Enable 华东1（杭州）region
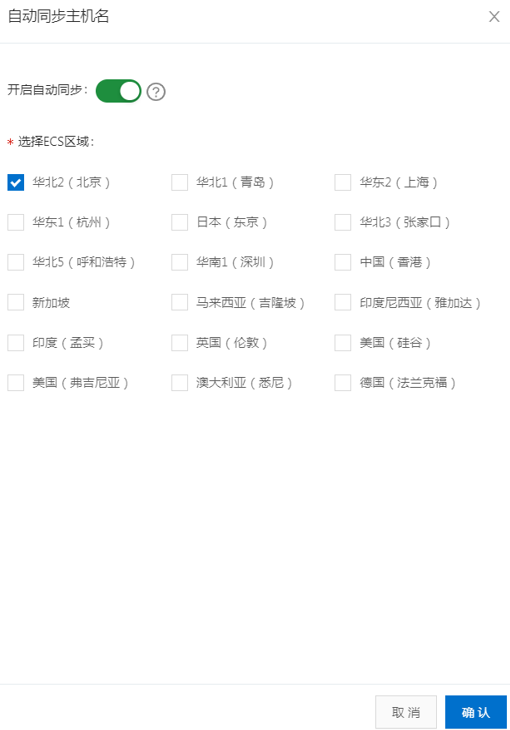 (x=16, y=223)
